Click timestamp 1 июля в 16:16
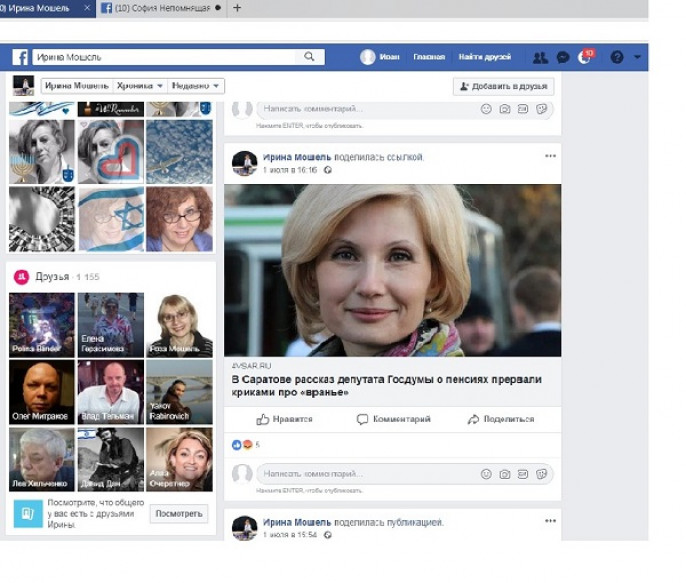Viewport: 686px width, 583px height. coord(290,170)
